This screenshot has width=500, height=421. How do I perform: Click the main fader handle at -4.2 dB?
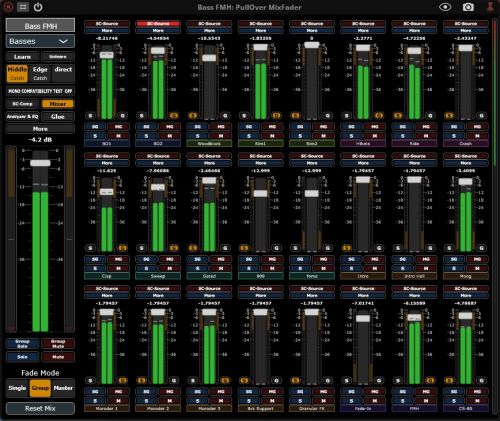[x=40, y=163]
